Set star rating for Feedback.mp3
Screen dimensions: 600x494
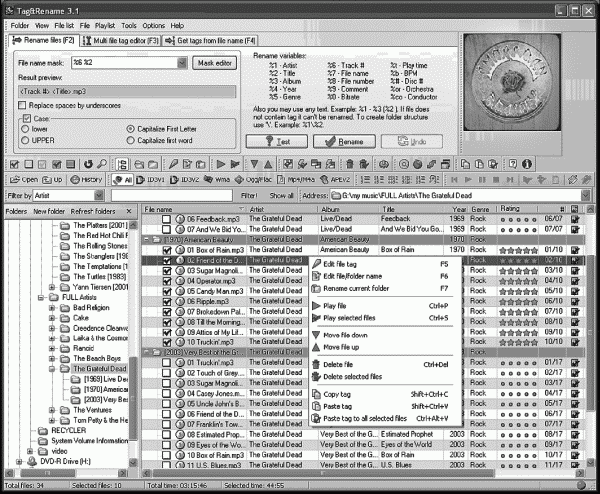tap(520, 217)
